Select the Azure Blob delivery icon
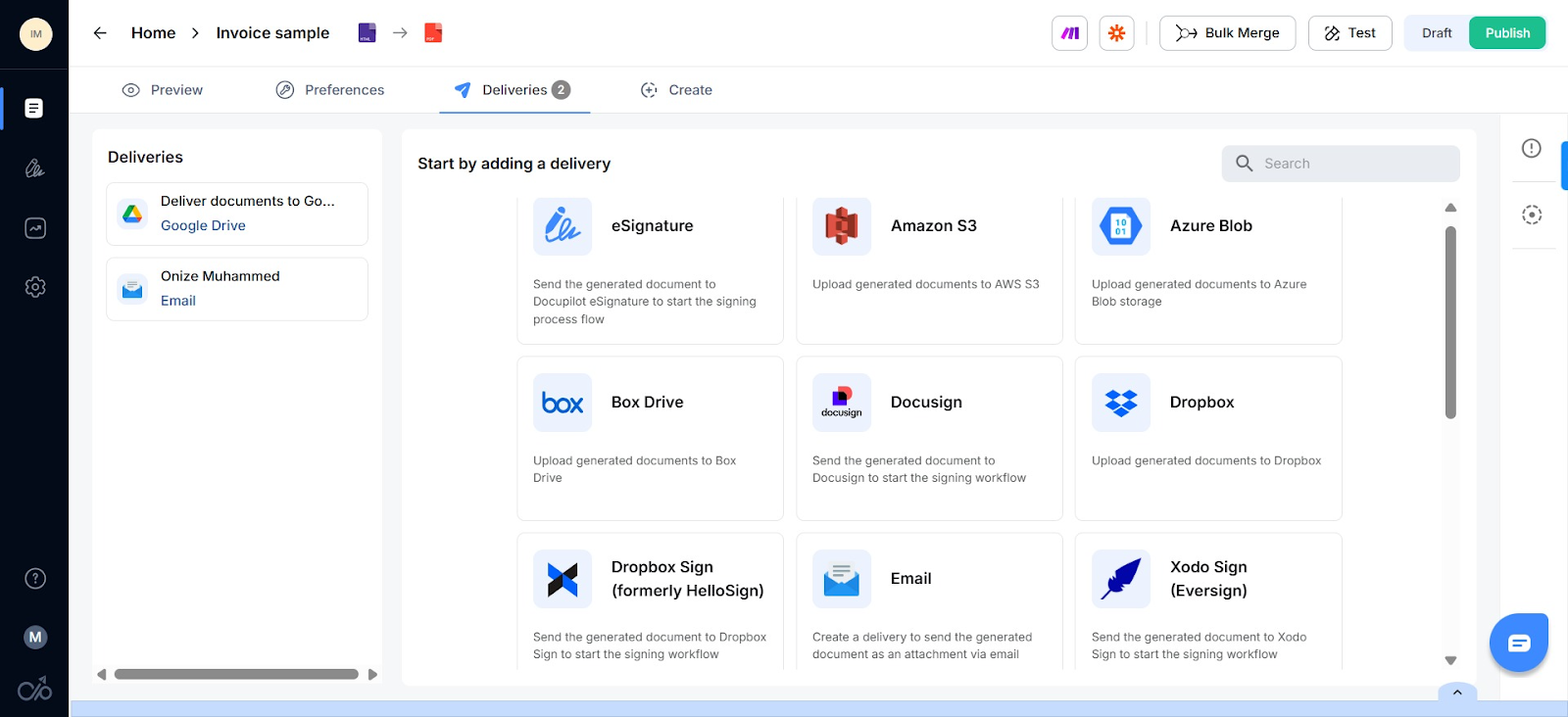 [1121, 226]
